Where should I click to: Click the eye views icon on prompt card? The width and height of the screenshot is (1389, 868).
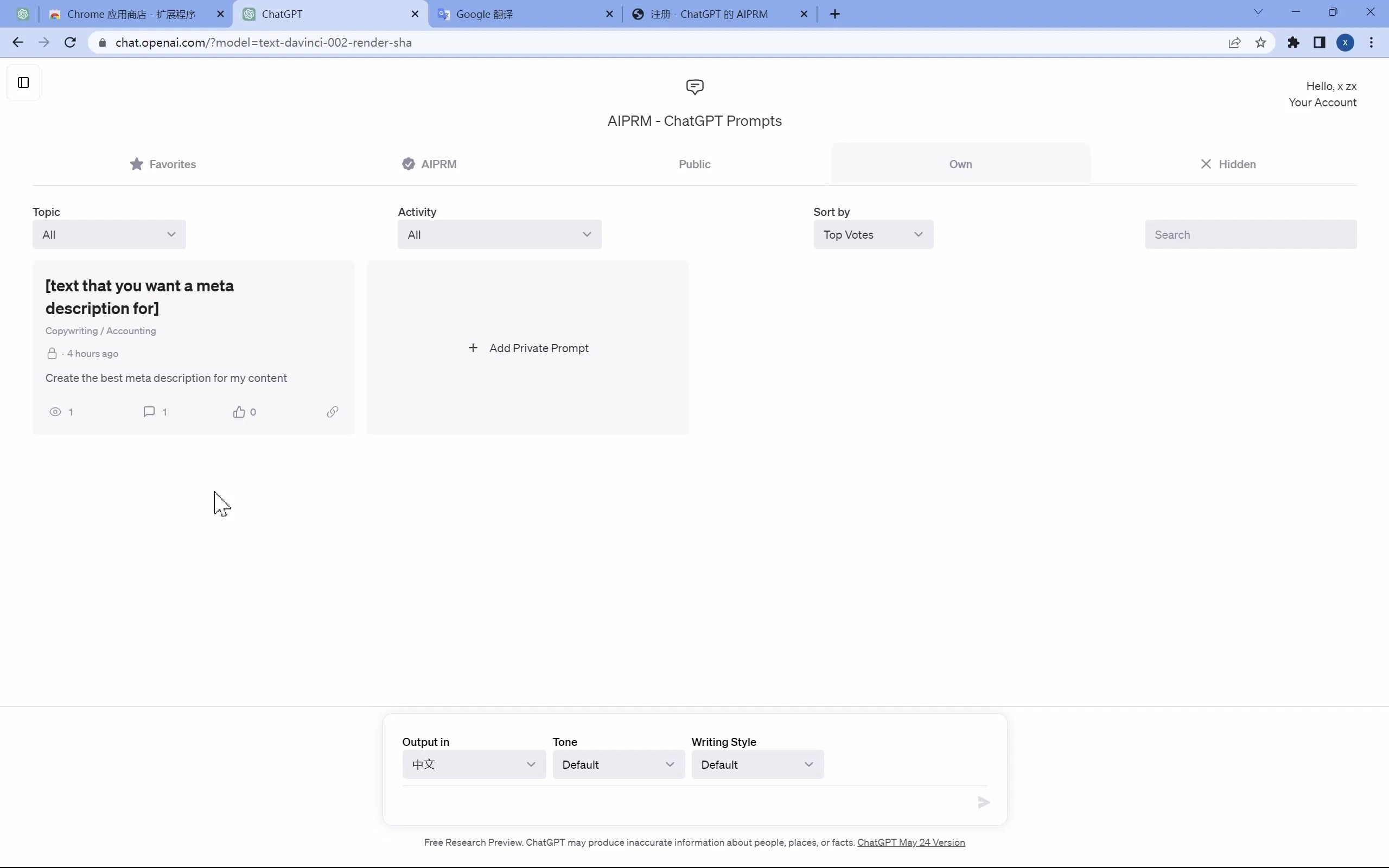[x=55, y=412]
